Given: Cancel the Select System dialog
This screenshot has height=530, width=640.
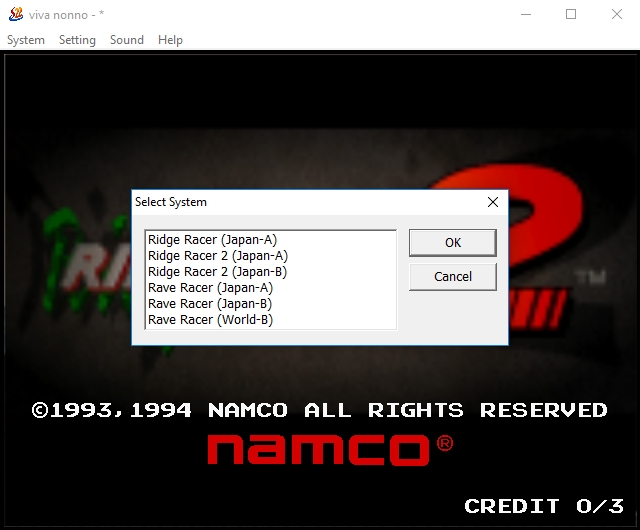Looking at the screenshot, I should click(x=453, y=276).
